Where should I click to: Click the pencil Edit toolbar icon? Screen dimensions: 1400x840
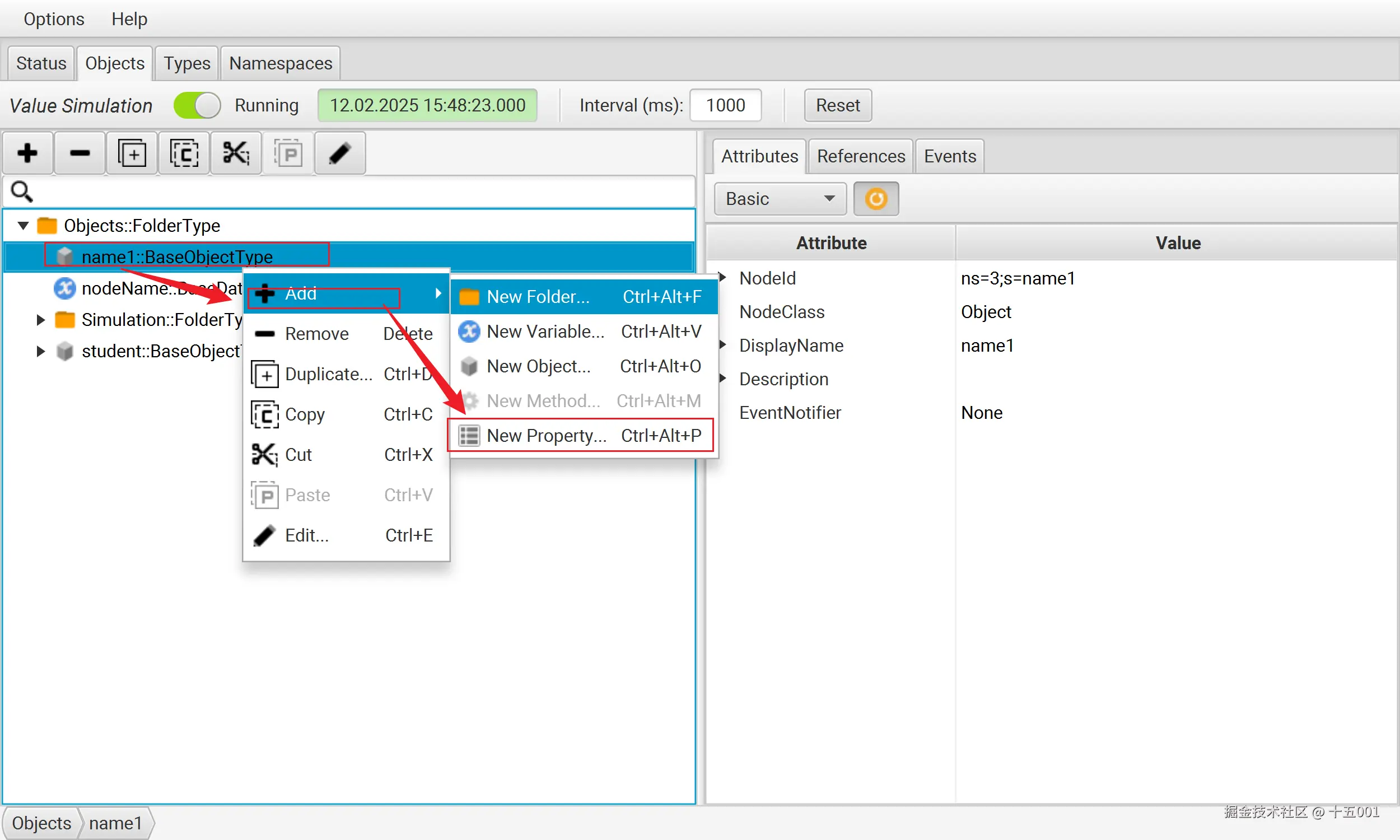coord(339,153)
